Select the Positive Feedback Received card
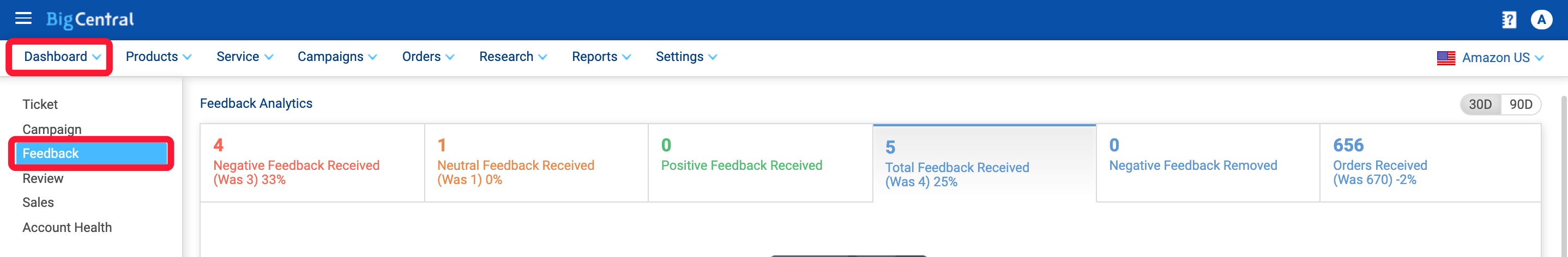The image size is (1568, 257). [760, 163]
